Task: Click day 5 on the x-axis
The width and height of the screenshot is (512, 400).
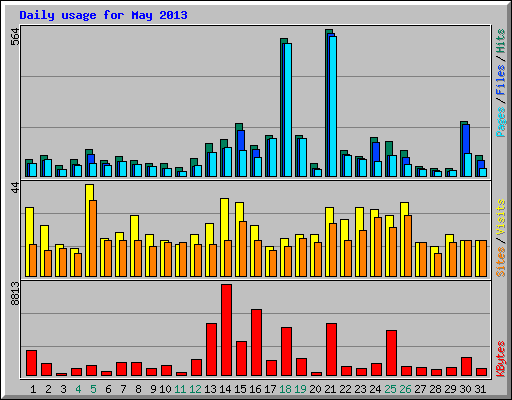Action: tap(93, 389)
